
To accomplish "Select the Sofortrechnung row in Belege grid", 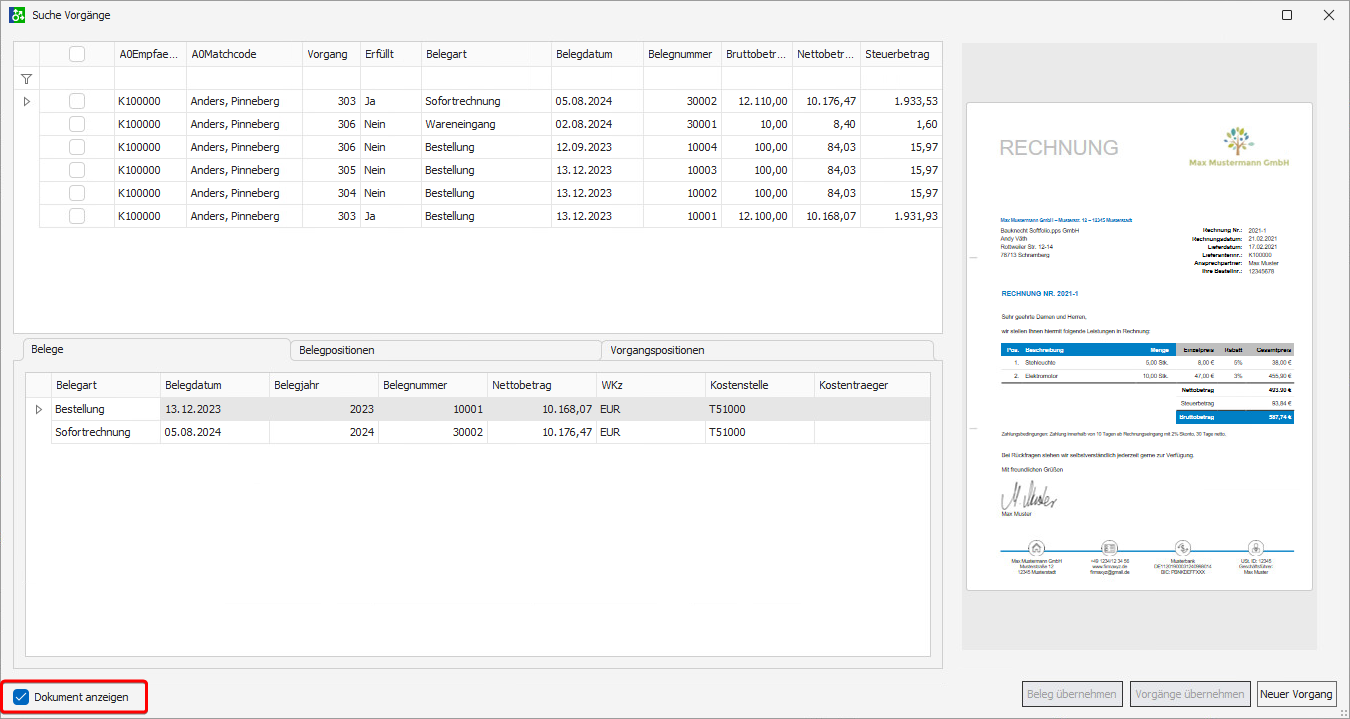I will coord(105,432).
